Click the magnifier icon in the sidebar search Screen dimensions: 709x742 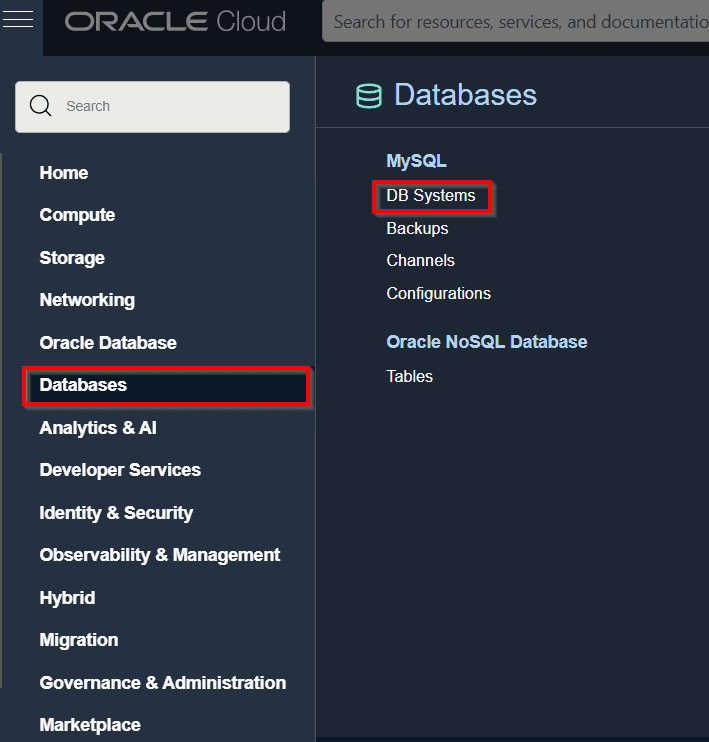point(40,106)
